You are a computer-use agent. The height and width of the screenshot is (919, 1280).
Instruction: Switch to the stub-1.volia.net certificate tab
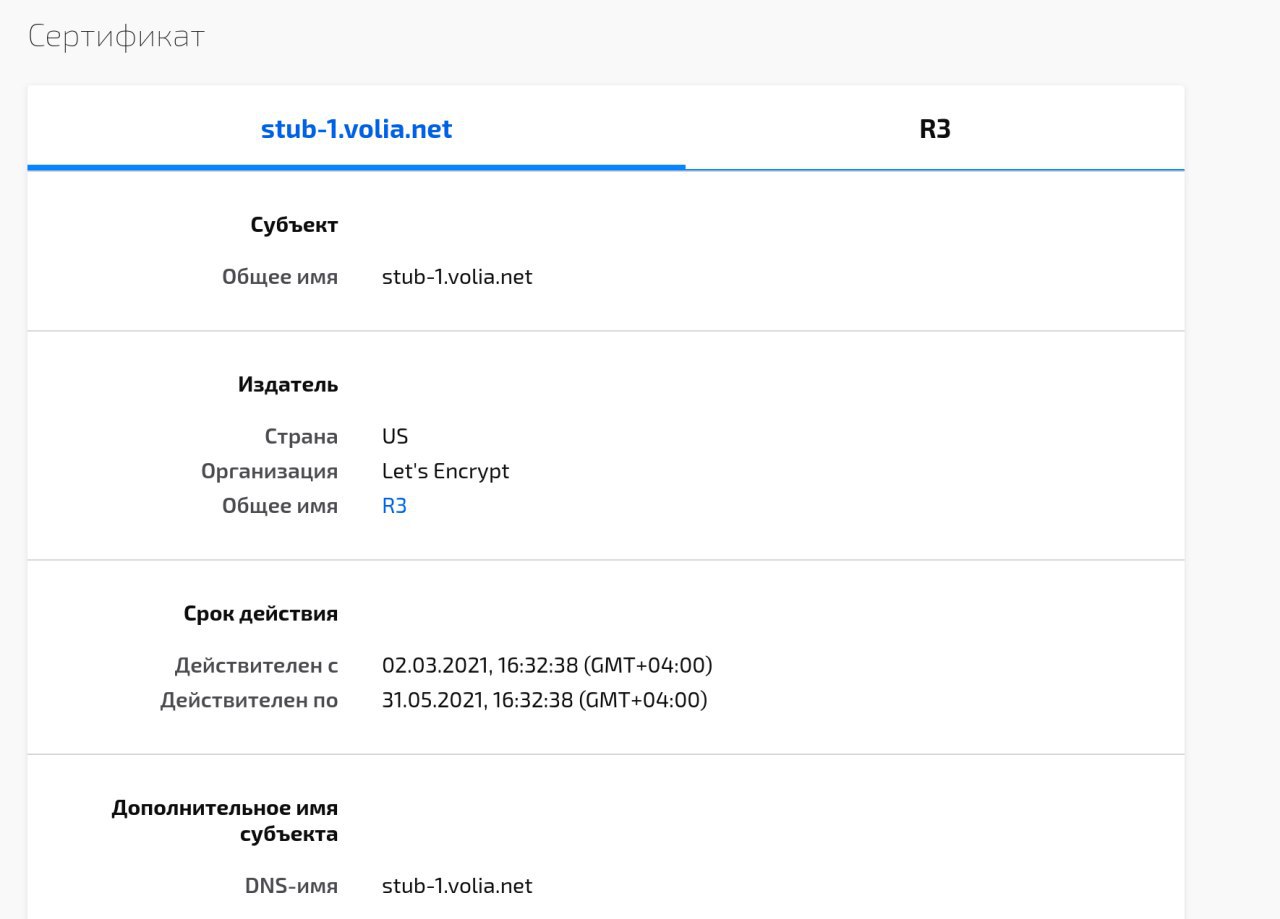[356, 129]
